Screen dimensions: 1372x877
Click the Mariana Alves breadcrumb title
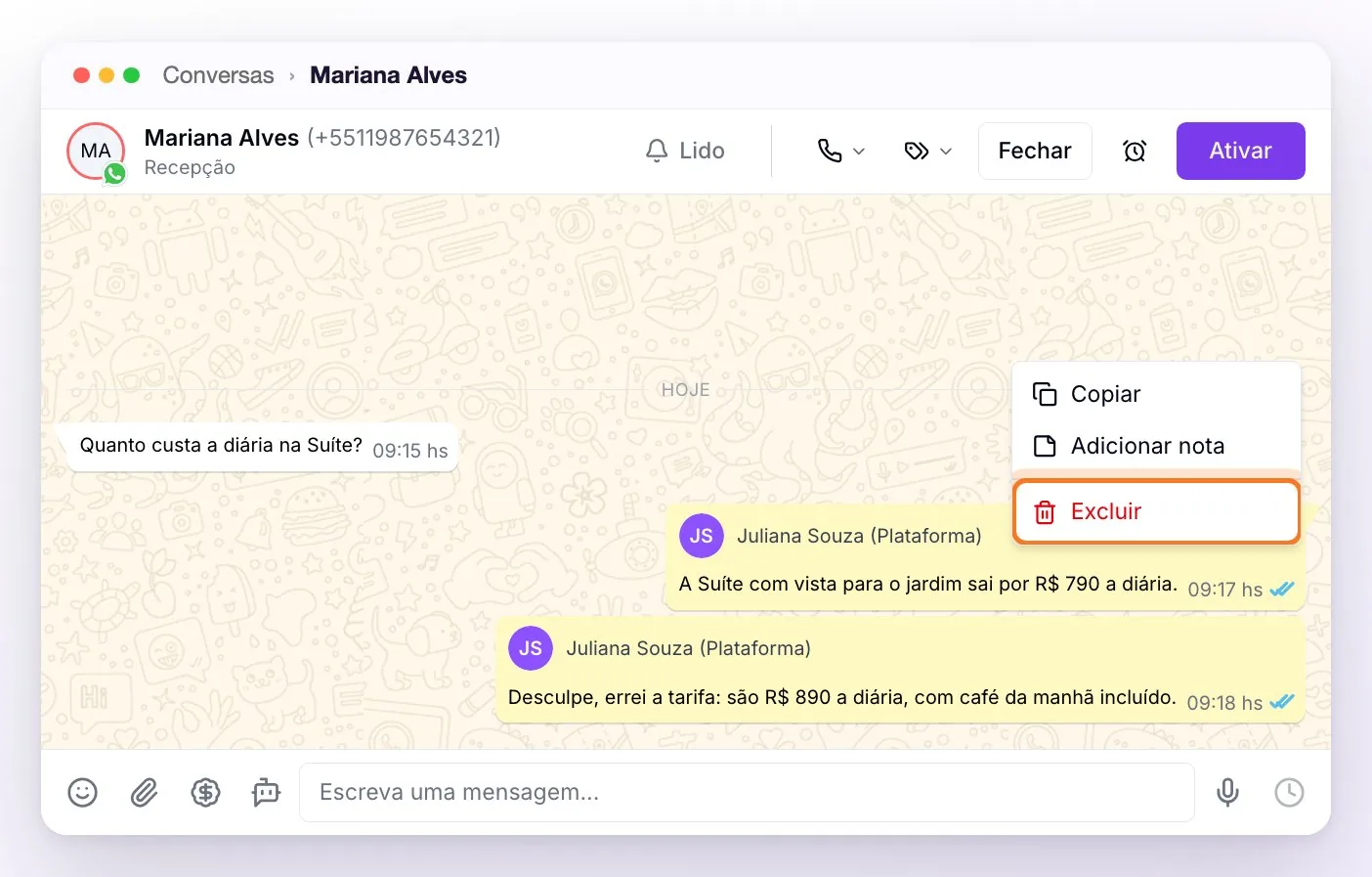[x=388, y=75]
